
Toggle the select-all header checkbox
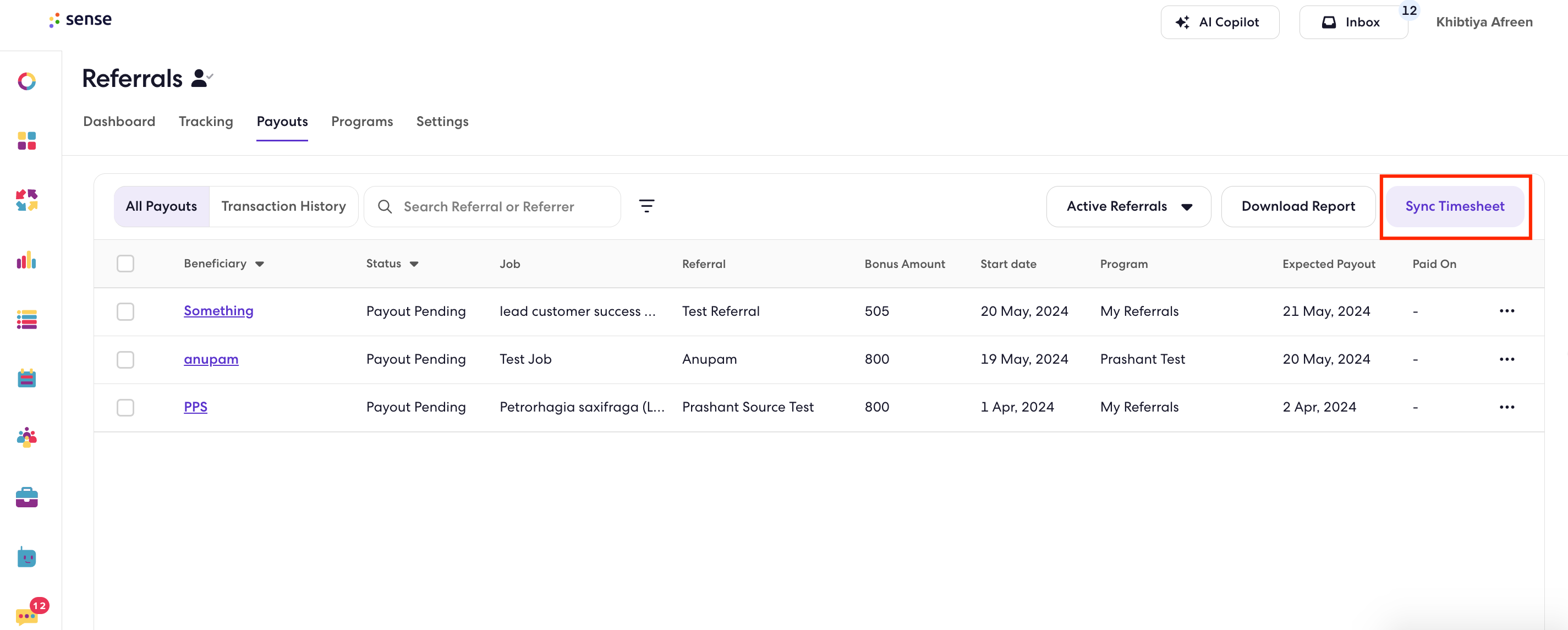tap(125, 264)
